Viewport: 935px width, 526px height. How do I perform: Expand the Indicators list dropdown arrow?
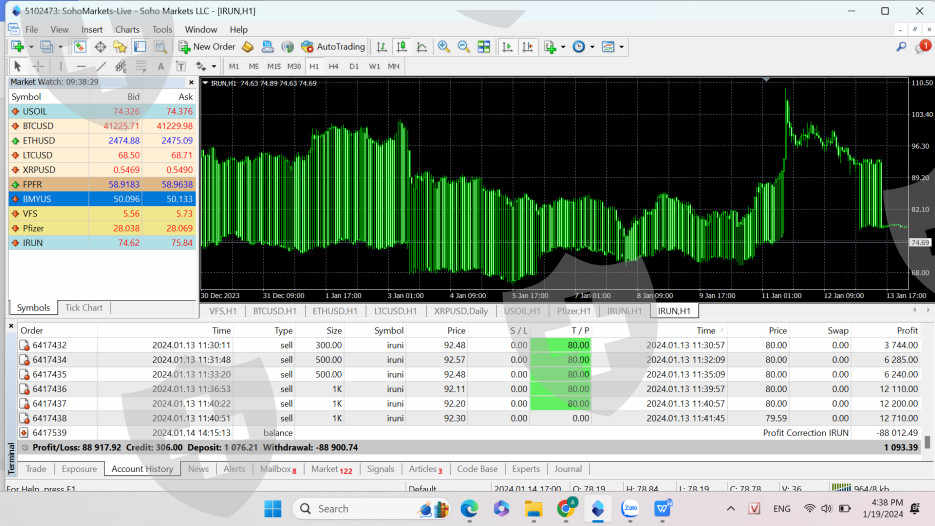pos(563,47)
